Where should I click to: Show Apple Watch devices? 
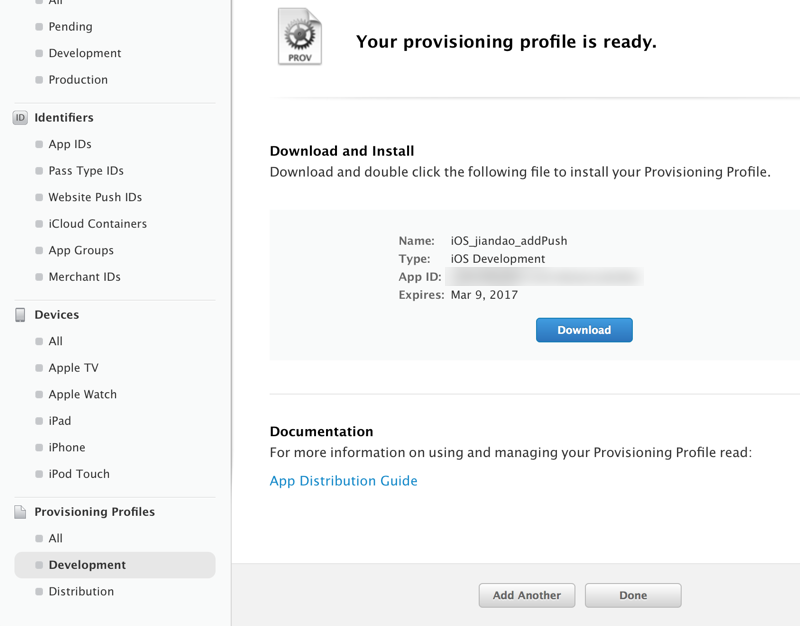[x=82, y=395]
